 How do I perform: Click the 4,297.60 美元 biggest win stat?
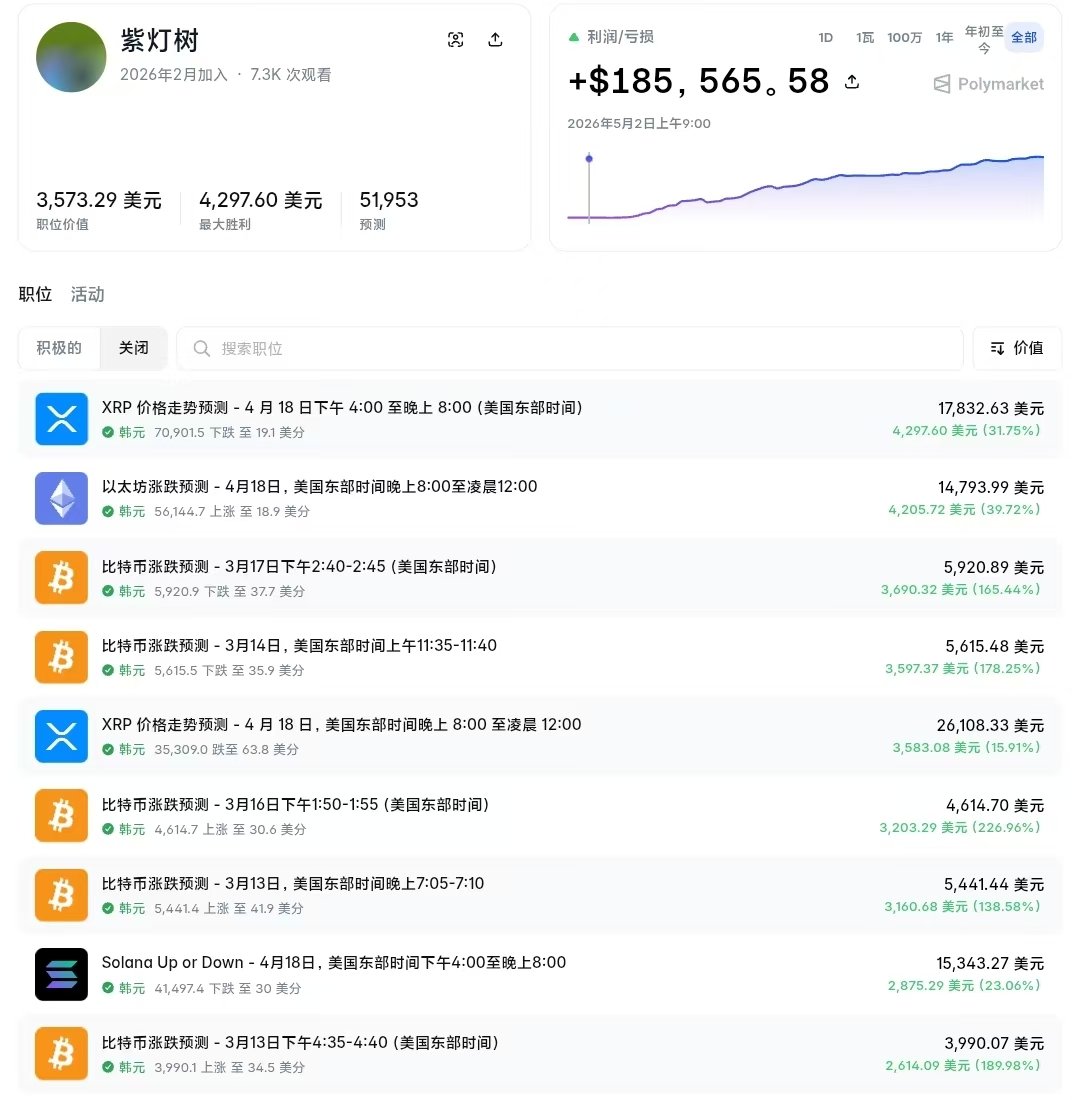point(261,201)
